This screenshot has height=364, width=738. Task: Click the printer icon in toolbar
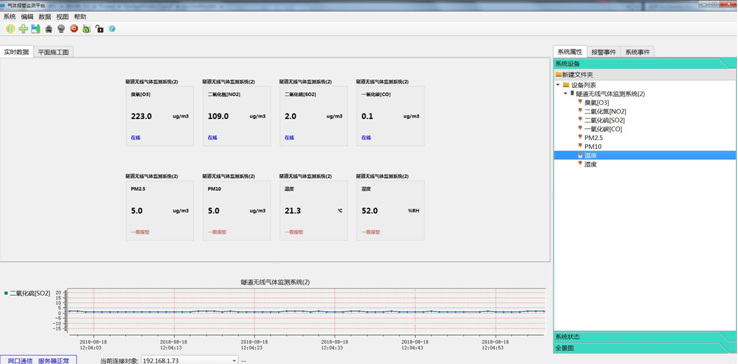[48, 29]
